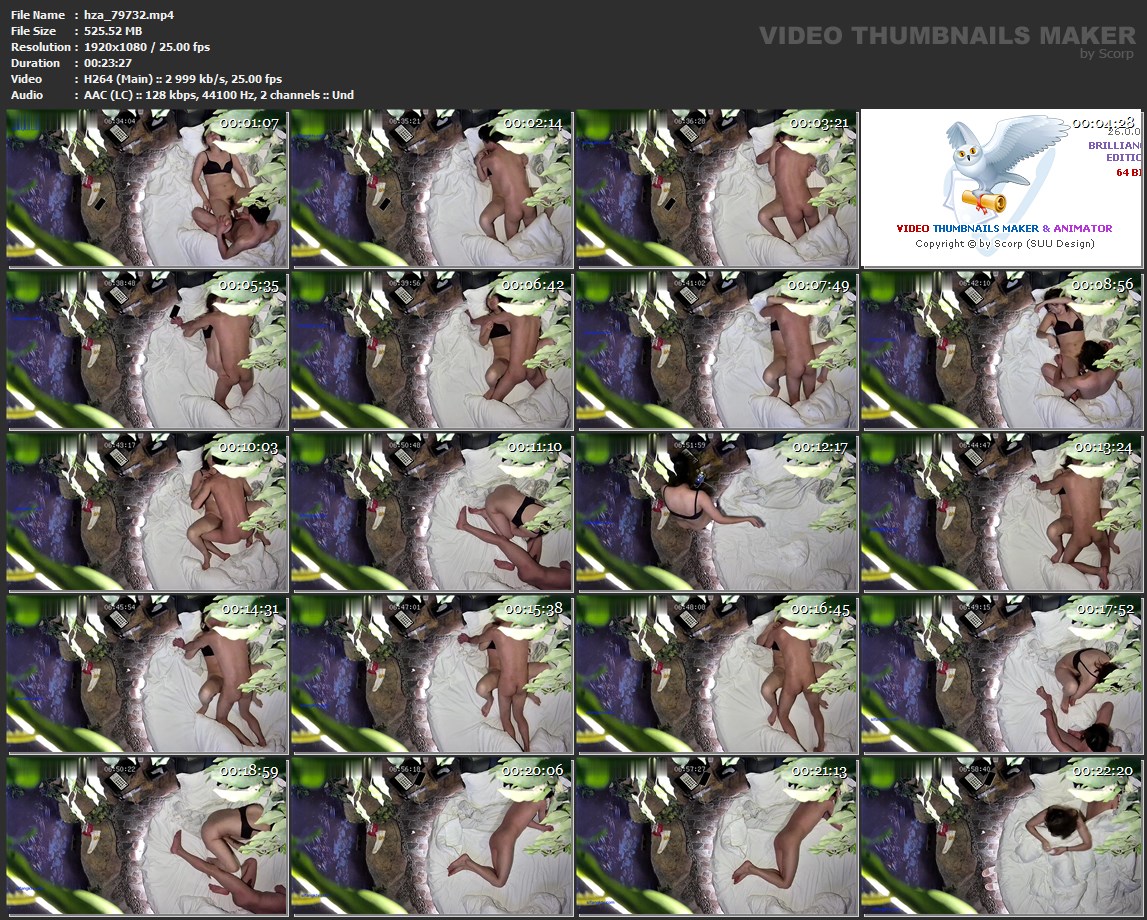Click the 00:20:06 timestamp label

click(534, 771)
